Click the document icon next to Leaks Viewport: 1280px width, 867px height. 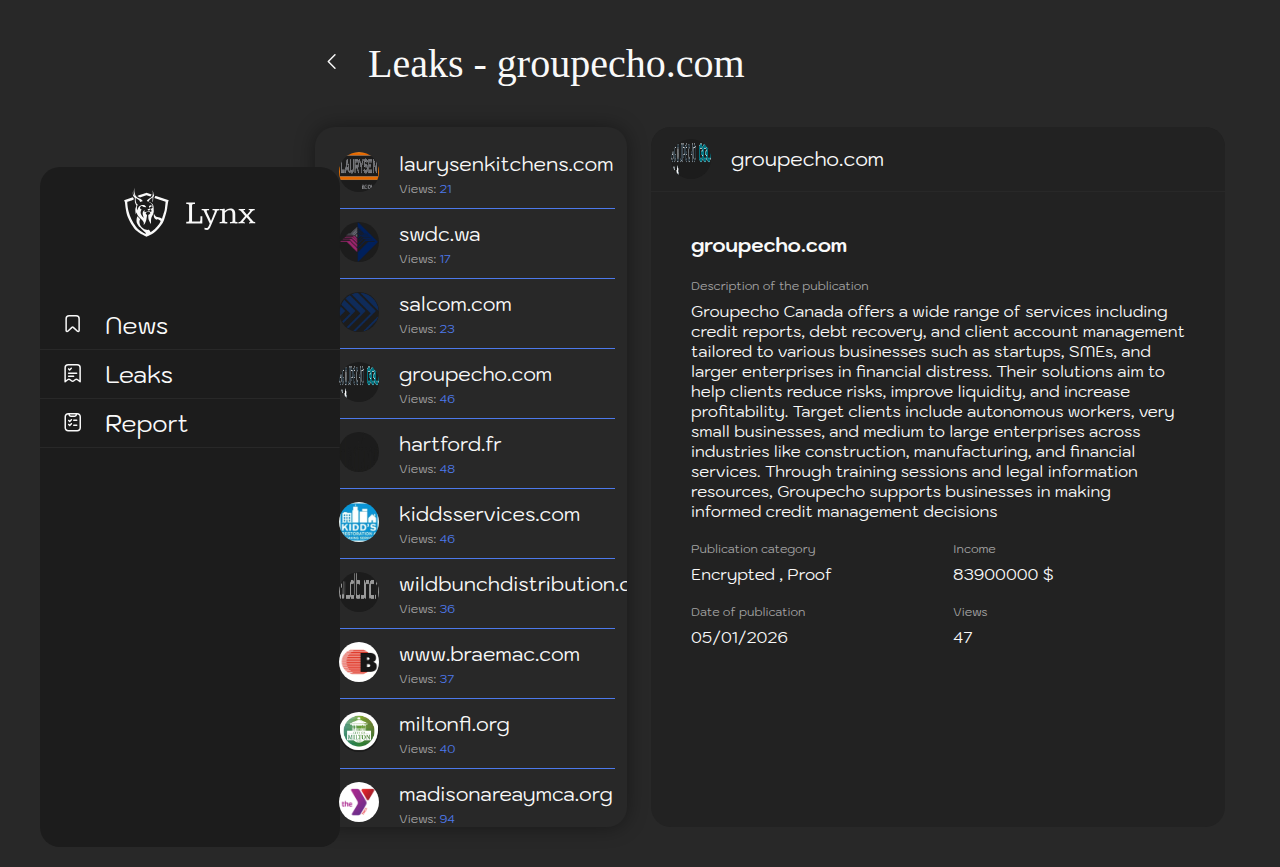[x=73, y=374]
